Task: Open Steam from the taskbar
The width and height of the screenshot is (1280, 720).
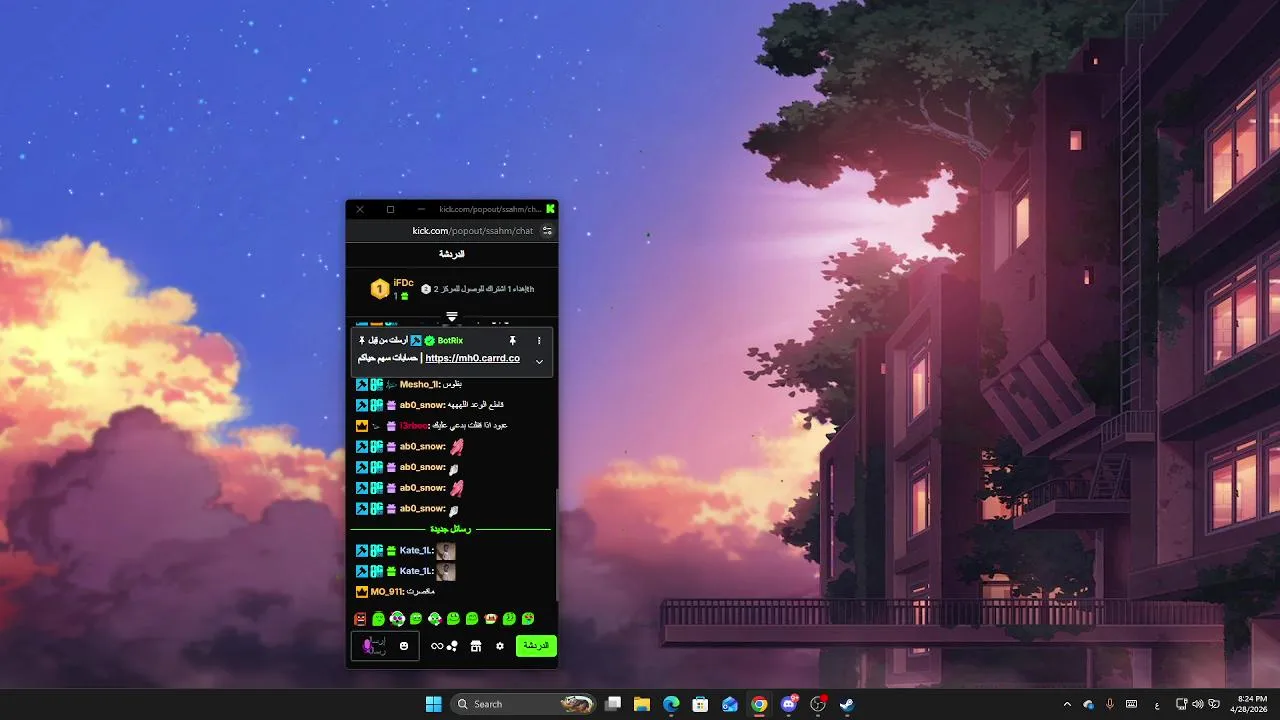Action: pyautogui.click(x=847, y=704)
